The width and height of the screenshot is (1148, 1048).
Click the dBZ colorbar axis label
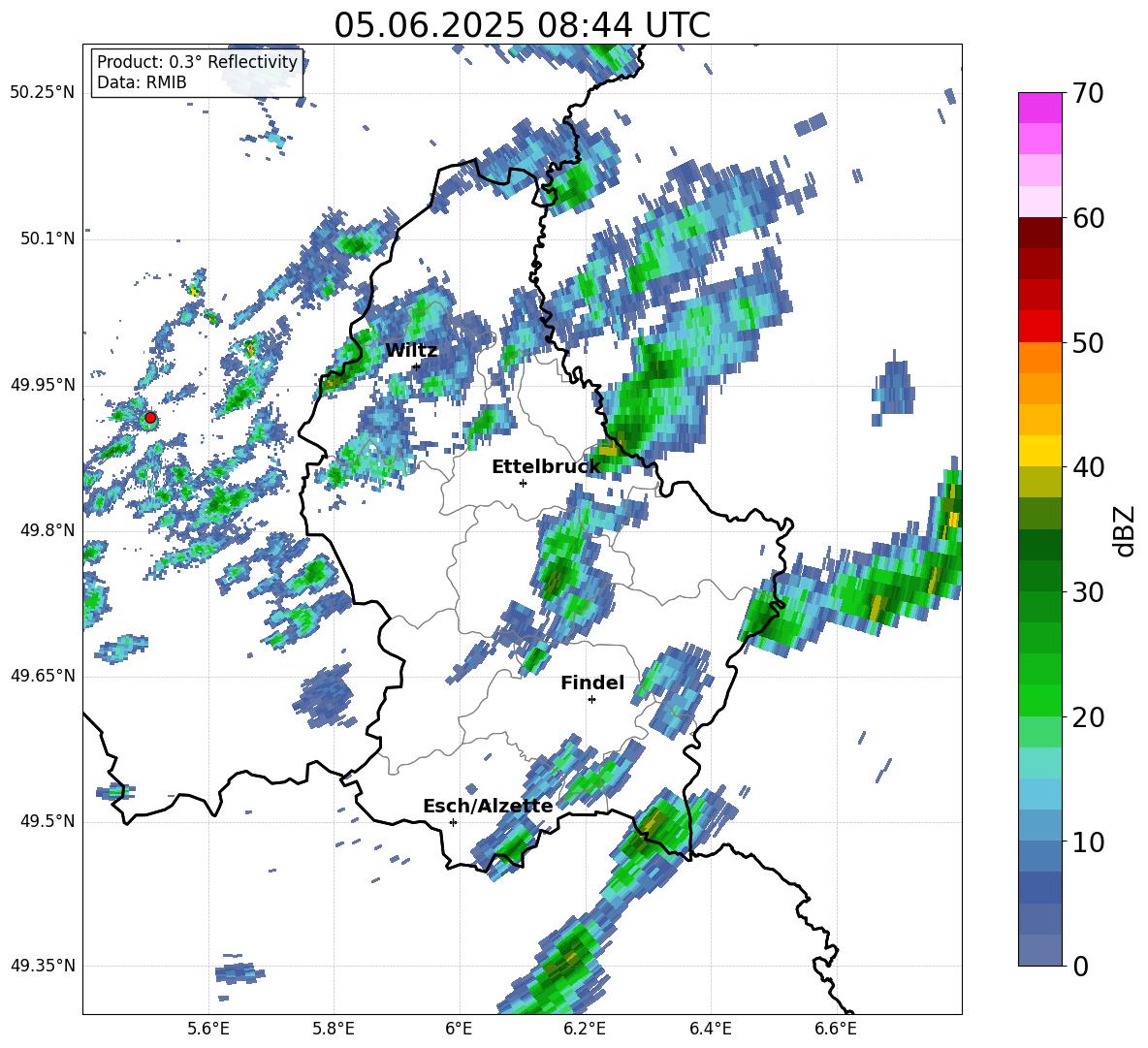tap(1126, 530)
